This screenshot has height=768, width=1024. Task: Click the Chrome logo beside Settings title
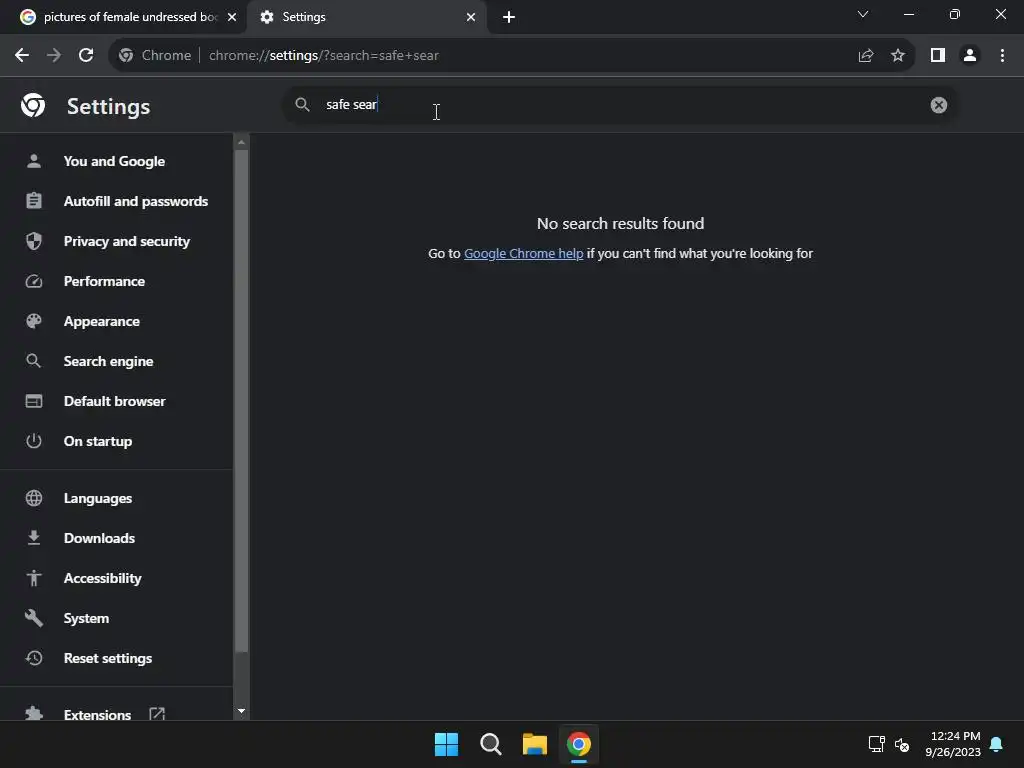click(33, 105)
